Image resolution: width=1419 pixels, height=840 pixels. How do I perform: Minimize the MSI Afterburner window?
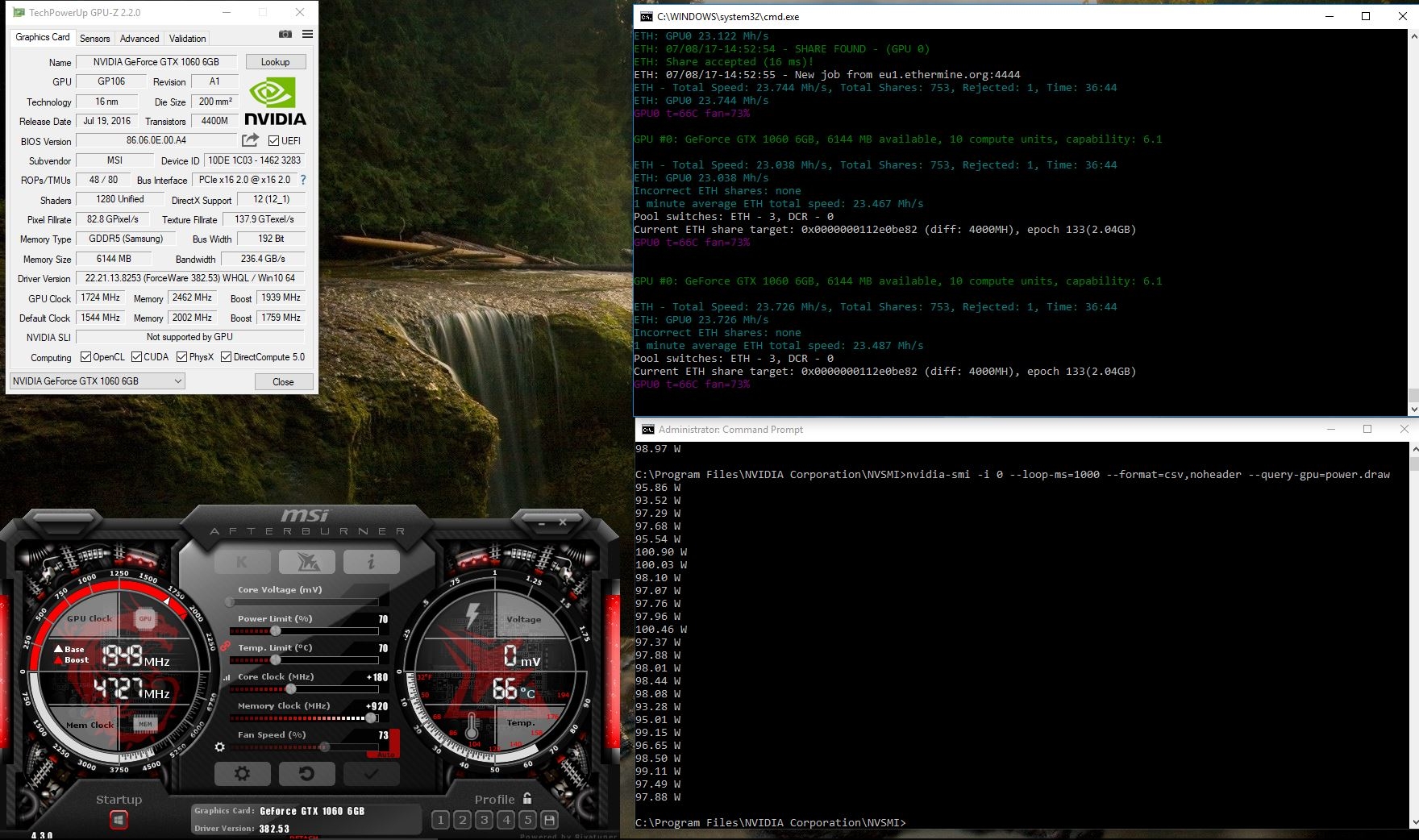(x=543, y=523)
